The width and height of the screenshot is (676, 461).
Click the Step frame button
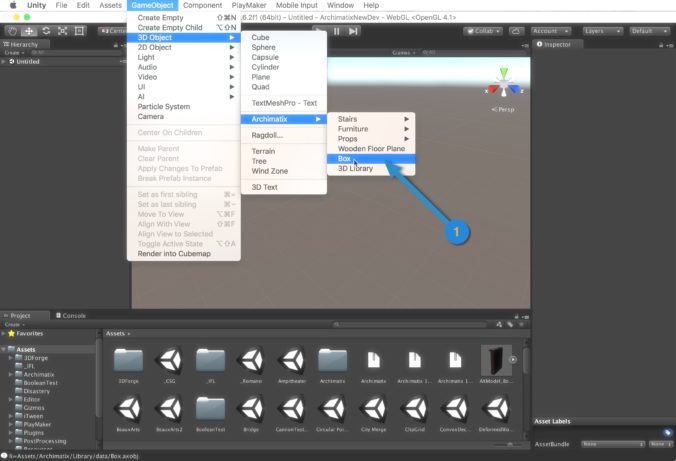[x=353, y=31]
